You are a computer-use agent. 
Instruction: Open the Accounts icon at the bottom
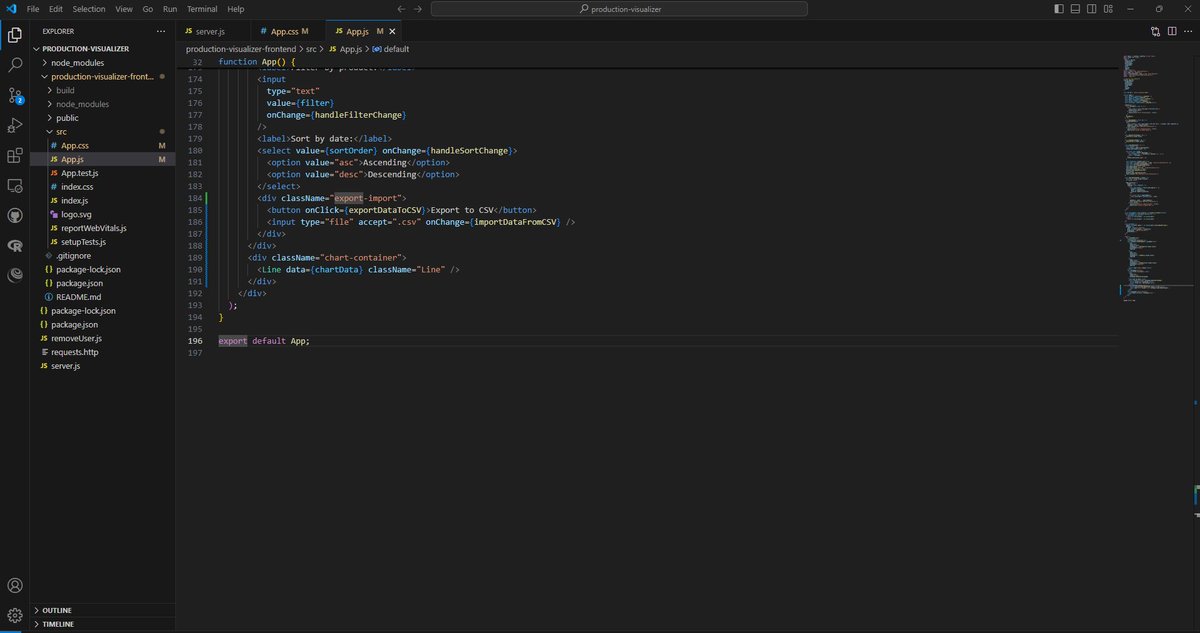[14, 585]
